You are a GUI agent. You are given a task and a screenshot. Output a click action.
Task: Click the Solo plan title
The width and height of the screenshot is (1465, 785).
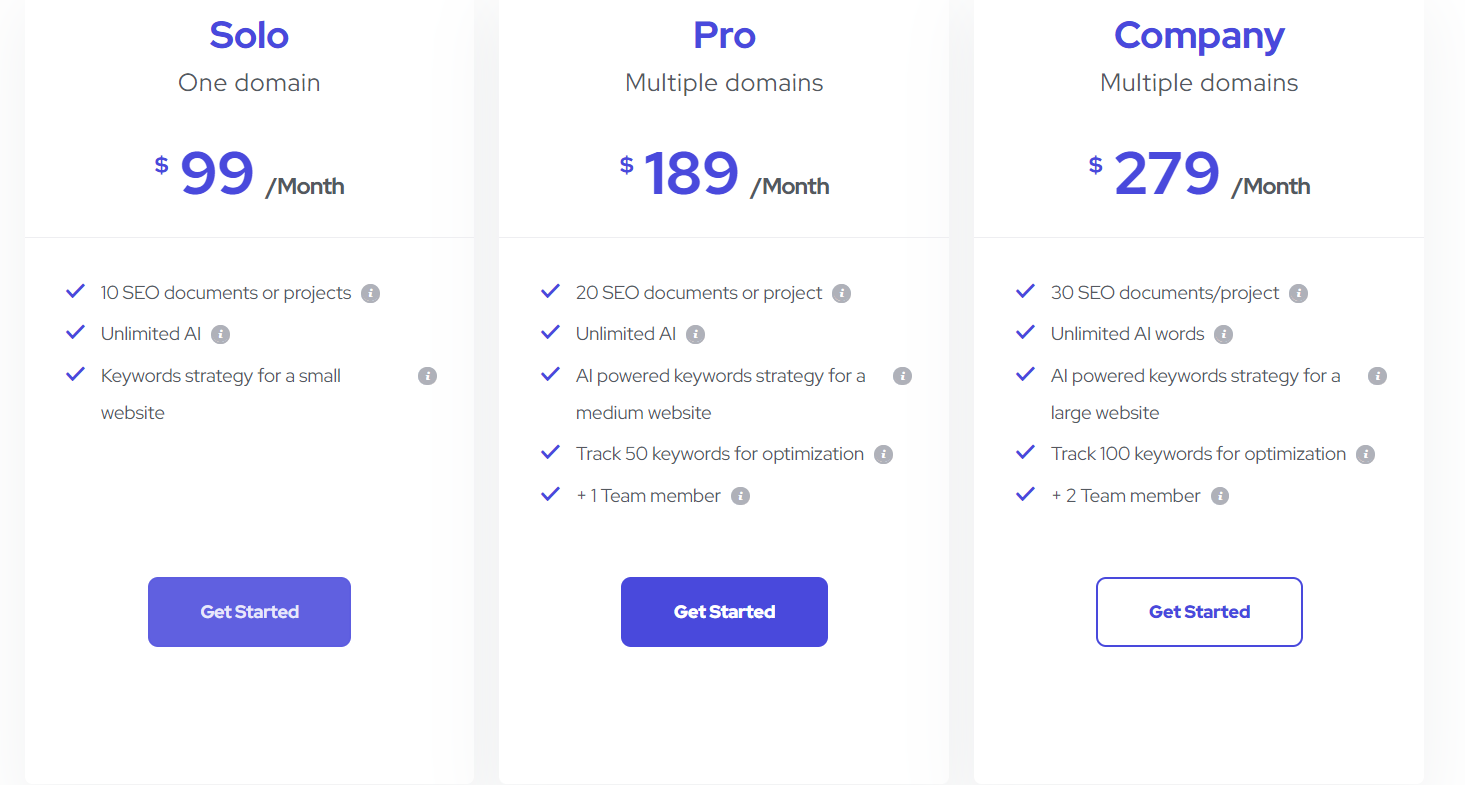pyautogui.click(x=249, y=35)
